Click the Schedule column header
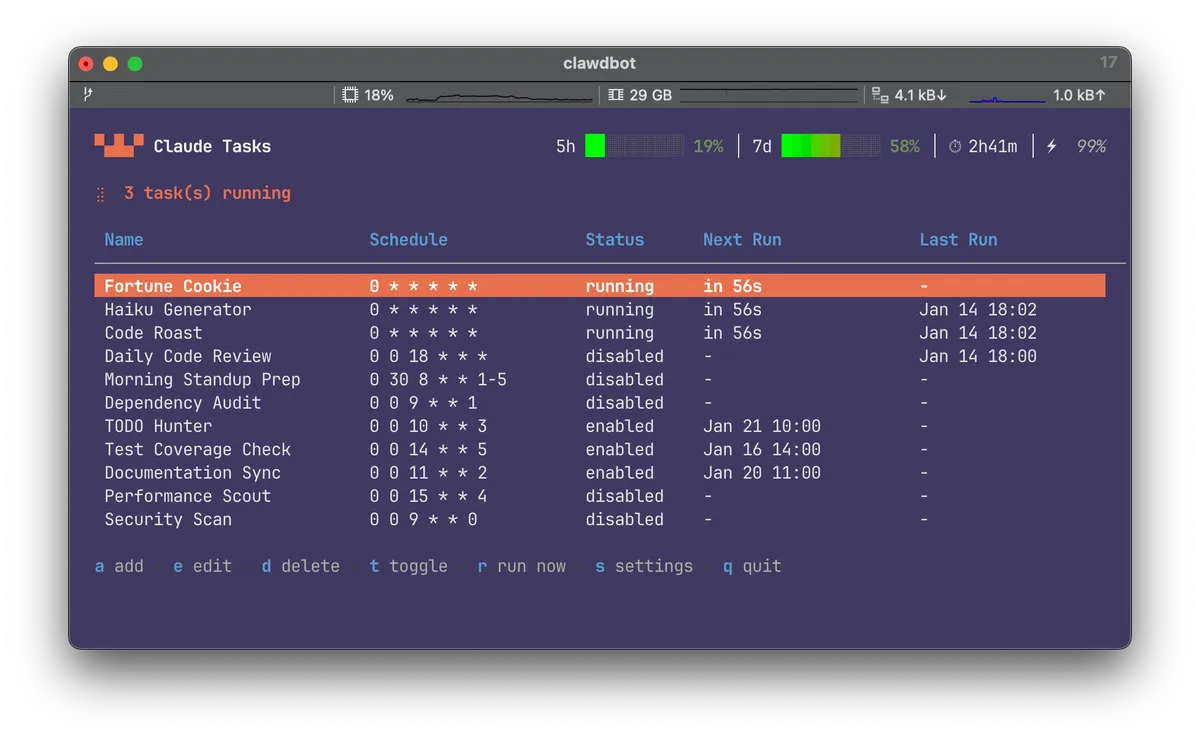 pyautogui.click(x=408, y=240)
